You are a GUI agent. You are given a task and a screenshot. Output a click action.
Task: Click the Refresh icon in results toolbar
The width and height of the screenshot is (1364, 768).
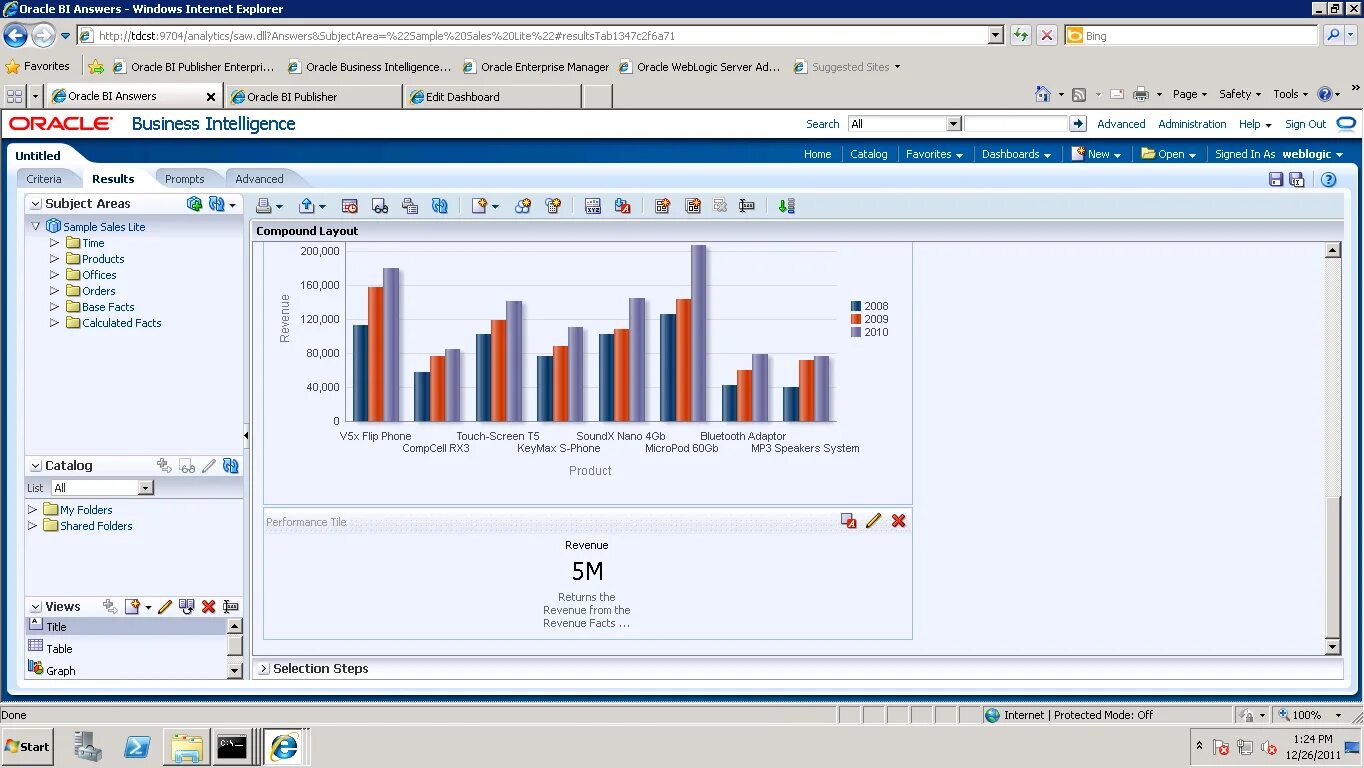[439, 206]
